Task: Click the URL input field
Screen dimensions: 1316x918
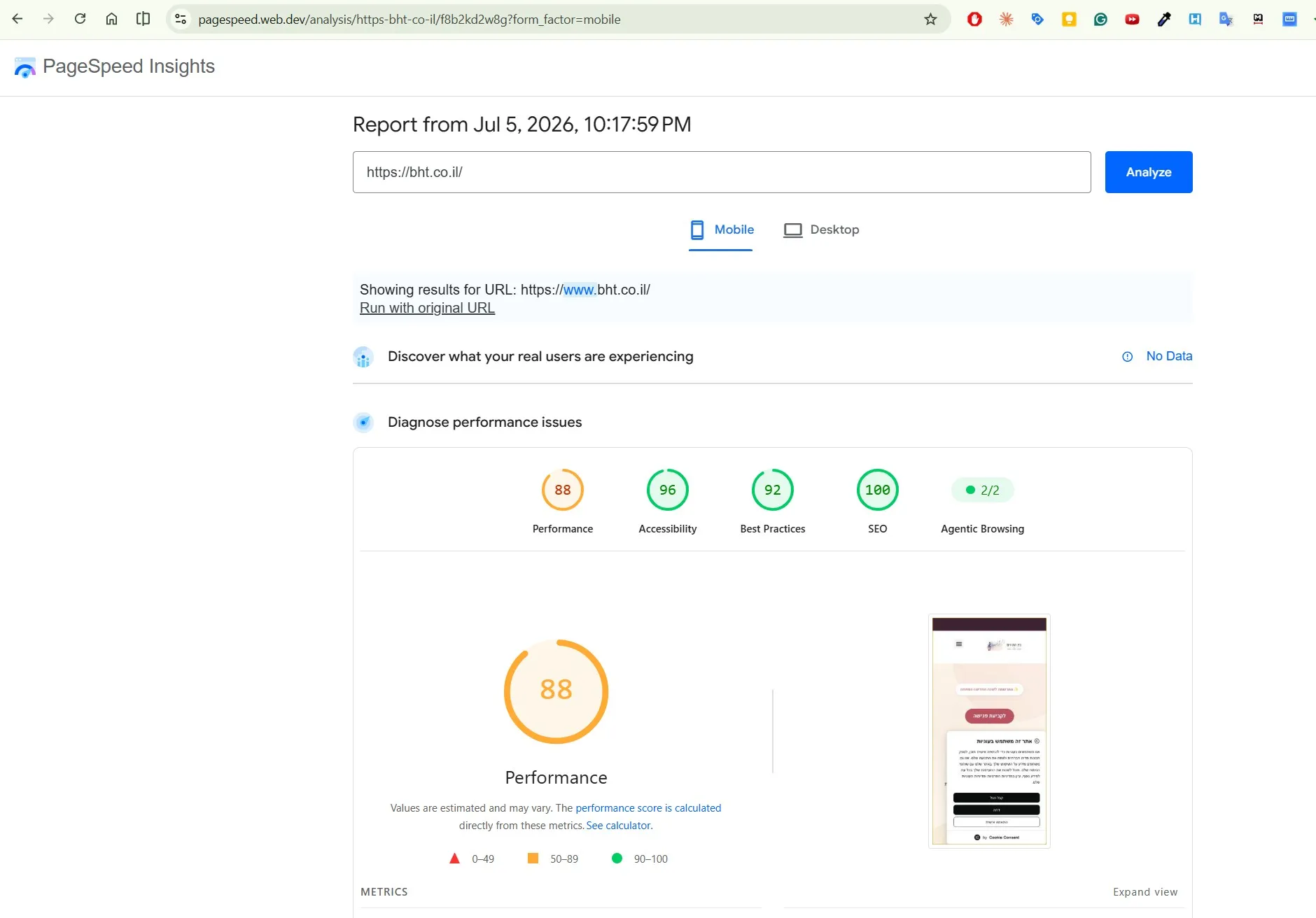Action: [722, 172]
